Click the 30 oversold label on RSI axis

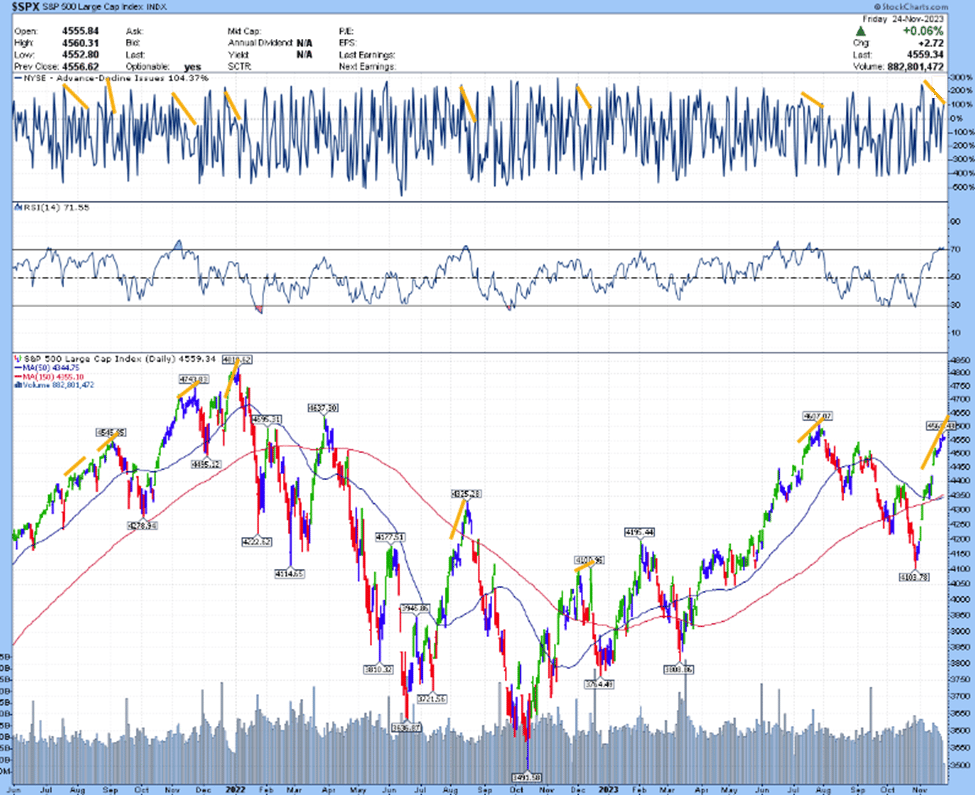(956, 305)
